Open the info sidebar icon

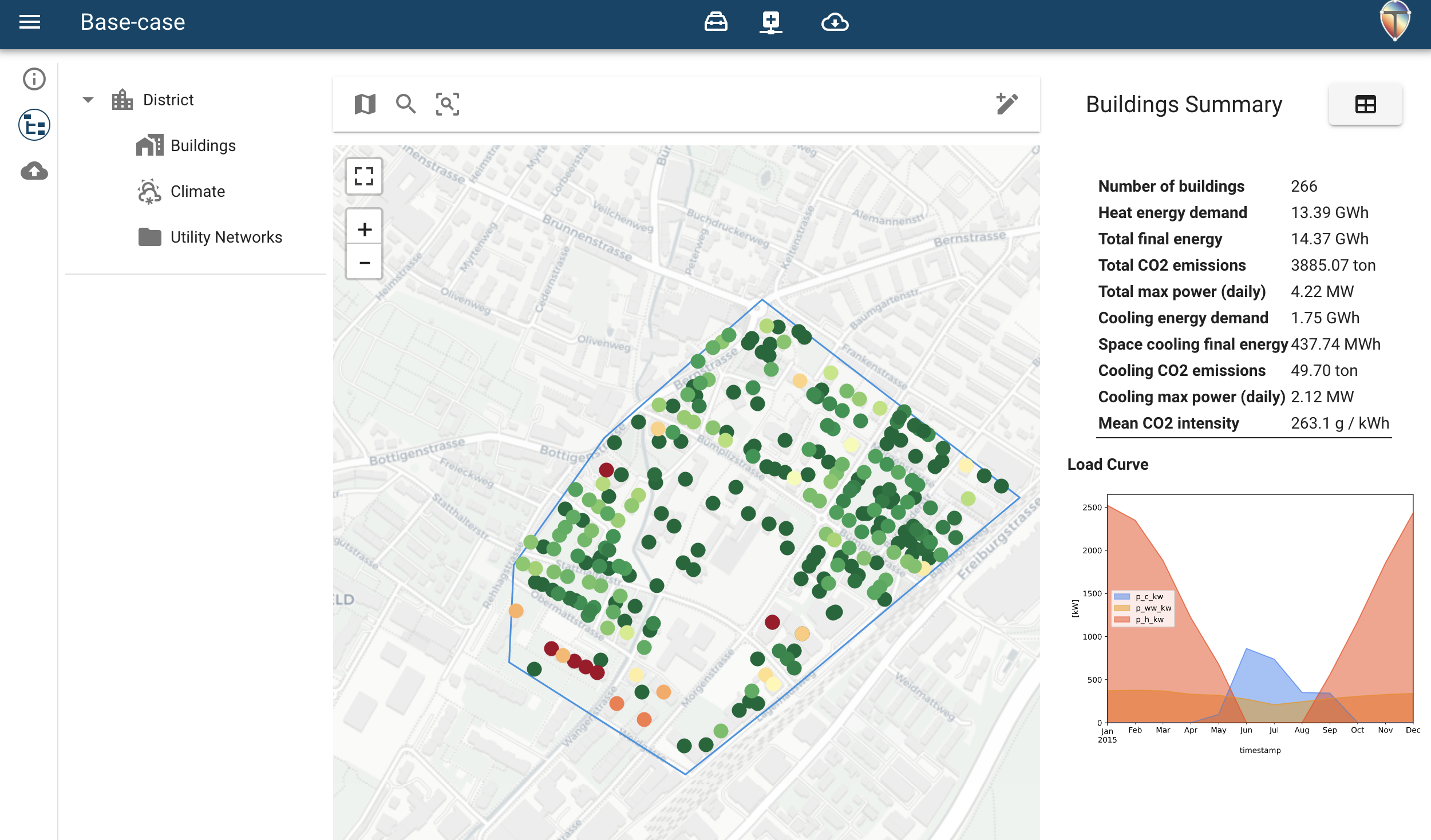[34, 79]
